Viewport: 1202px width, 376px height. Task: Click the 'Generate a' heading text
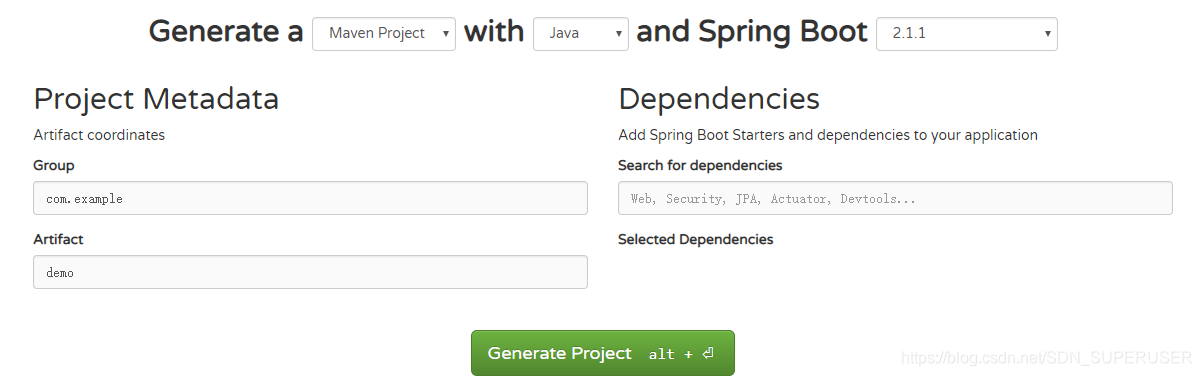tap(226, 32)
